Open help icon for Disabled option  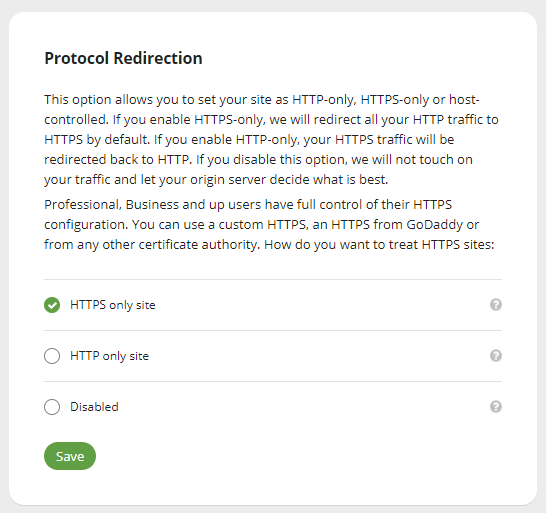pos(496,406)
